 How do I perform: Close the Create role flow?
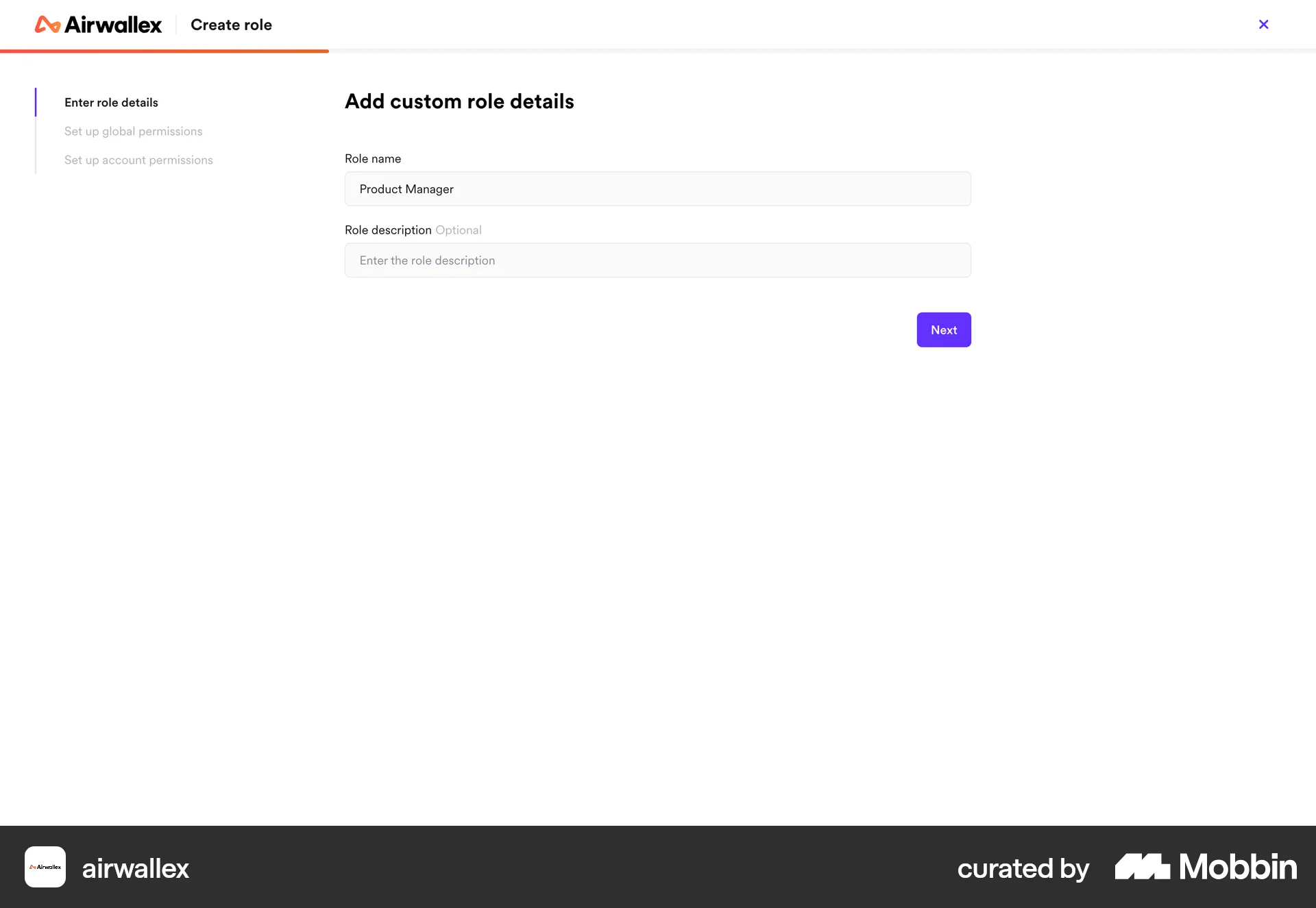(x=1263, y=24)
